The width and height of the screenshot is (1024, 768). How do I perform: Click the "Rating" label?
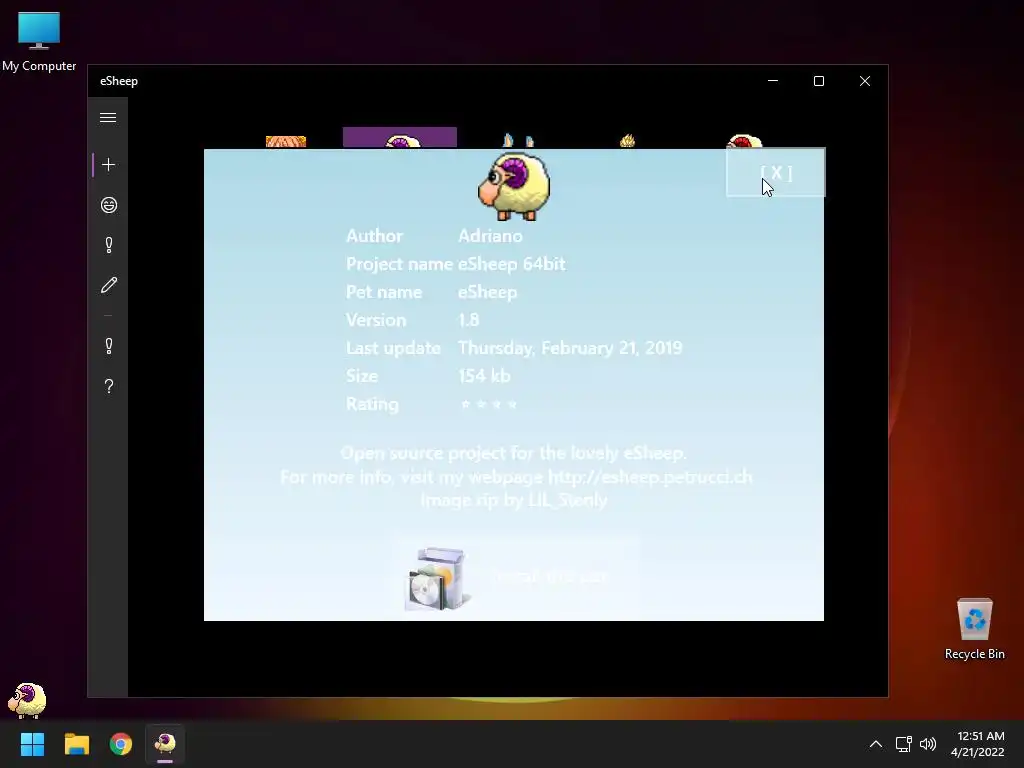(372, 404)
